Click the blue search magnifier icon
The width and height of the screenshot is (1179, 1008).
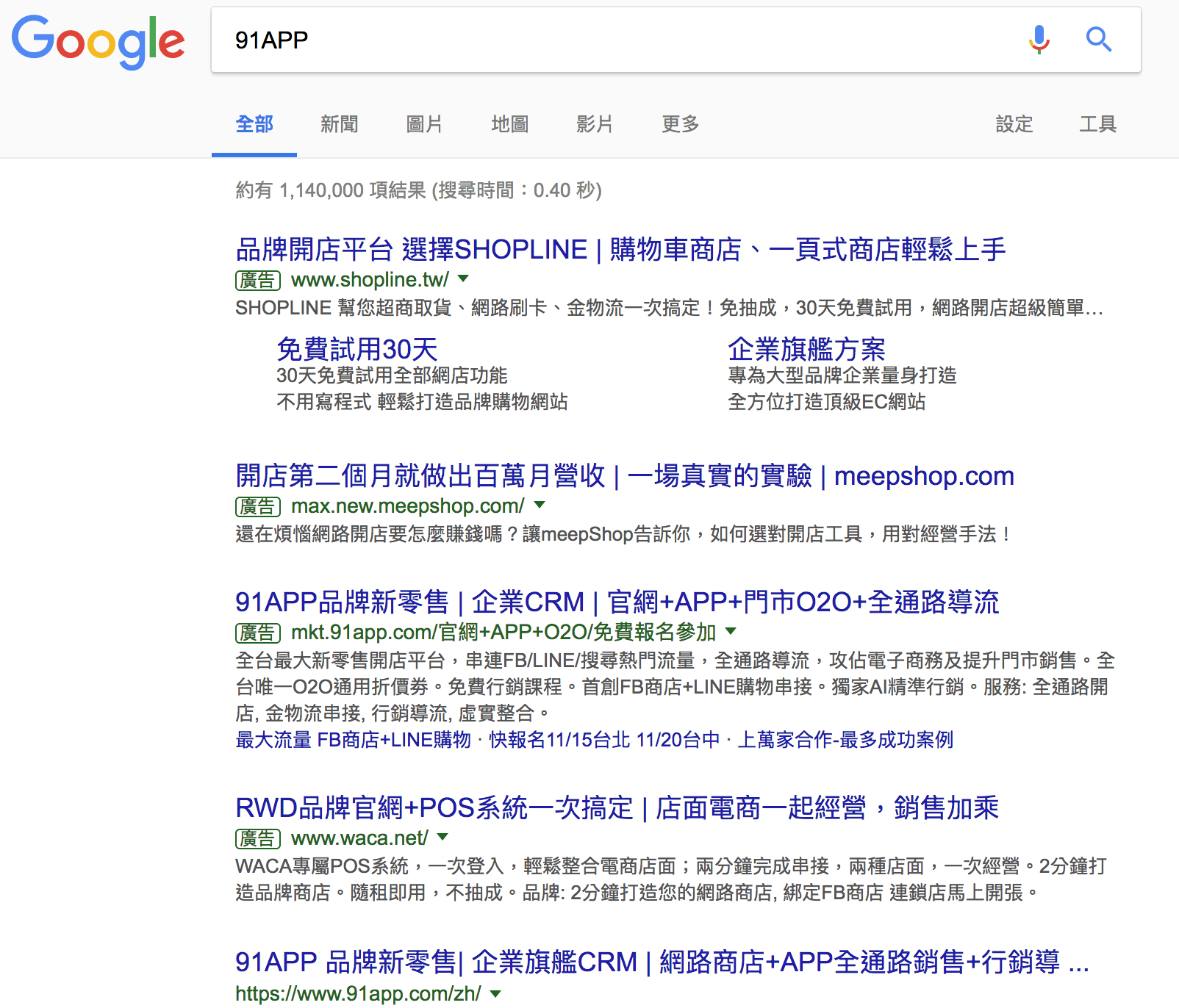click(x=1099, y=40)
